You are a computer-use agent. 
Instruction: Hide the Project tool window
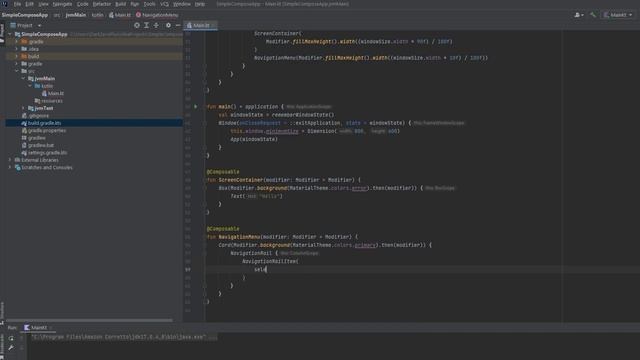point(178,25)
